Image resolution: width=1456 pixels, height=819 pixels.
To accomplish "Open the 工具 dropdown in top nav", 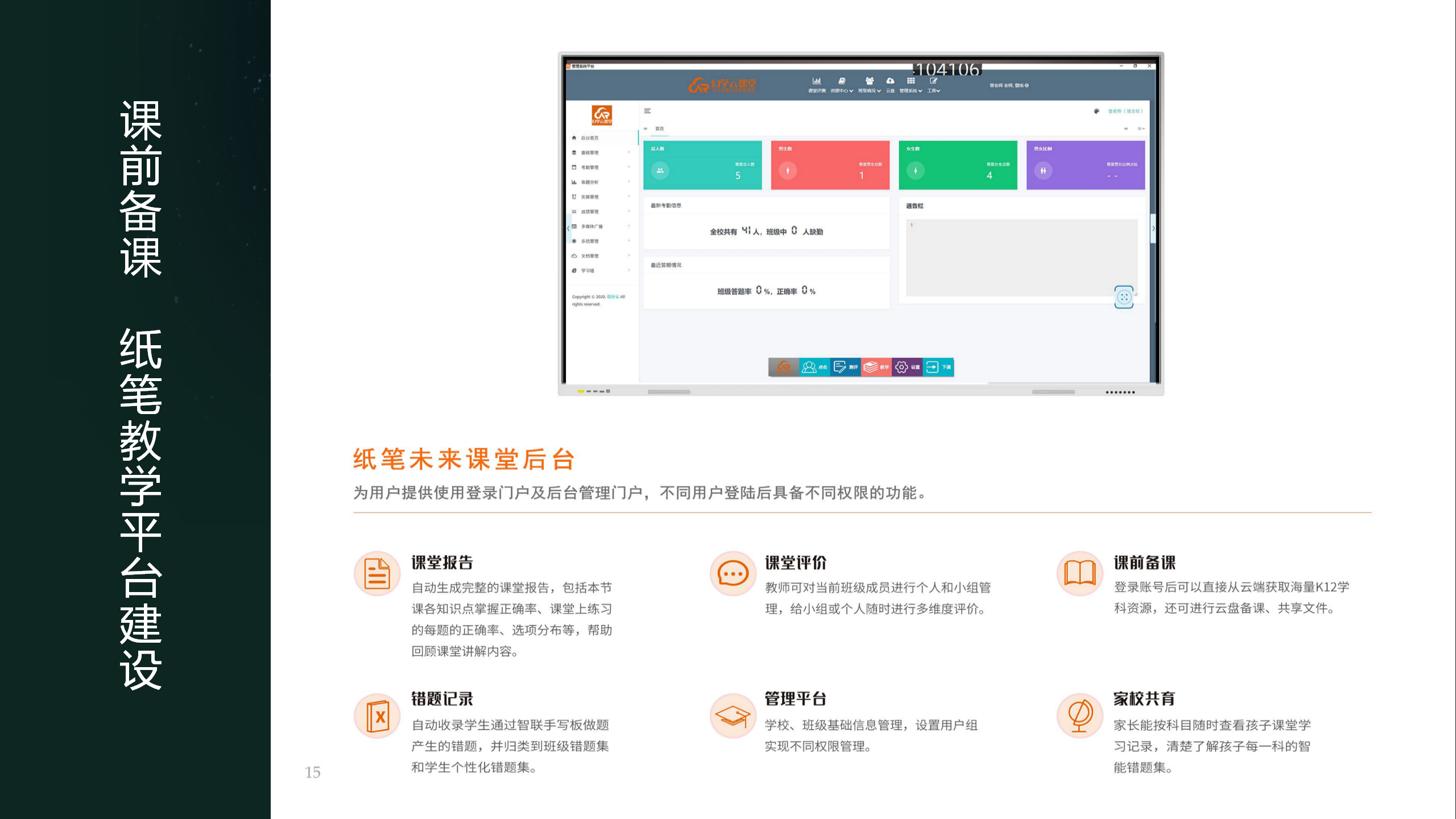I will [933, 84].
